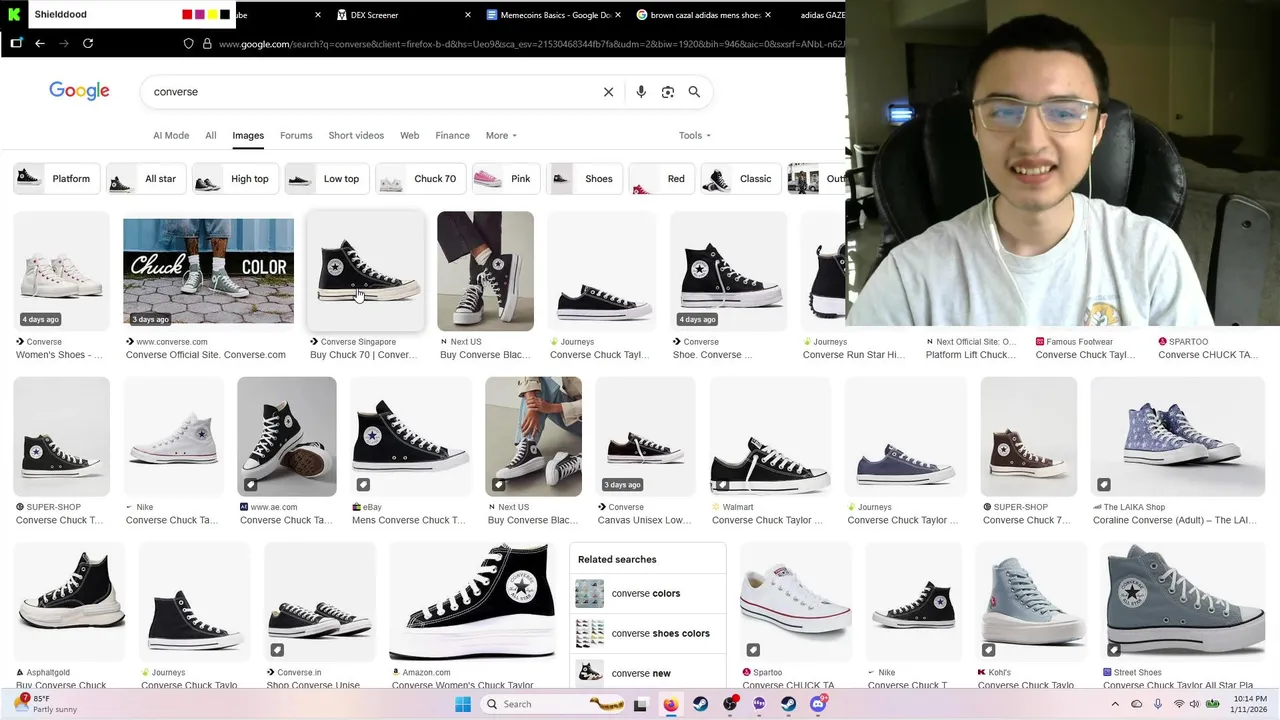Open OBS Studio from the taskbar

click(730, 704)
